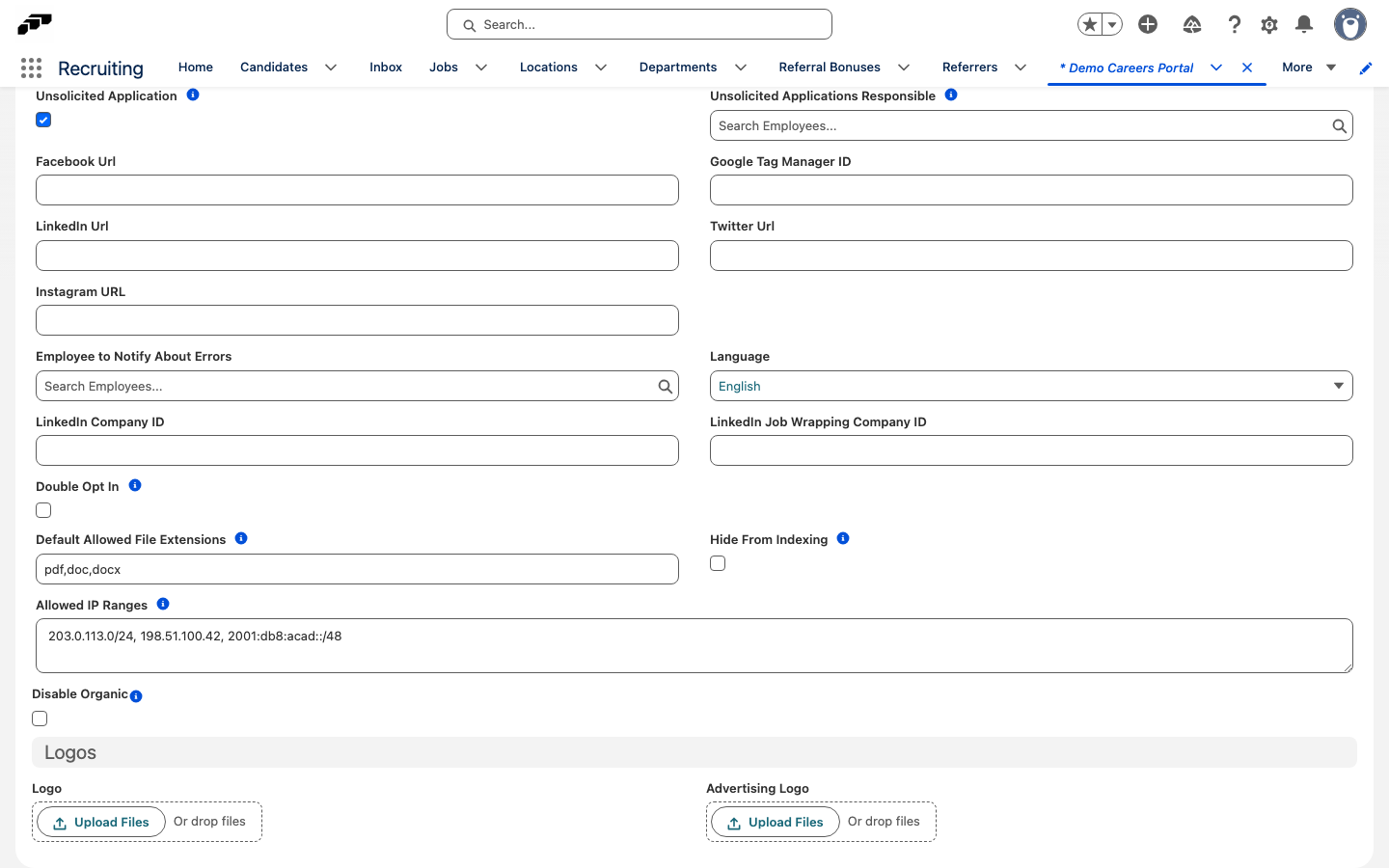The height and width of the screenshot is (868, 1389).
Task: Expand the Jobs tab chevron
Action: click(x=481, y=68)
